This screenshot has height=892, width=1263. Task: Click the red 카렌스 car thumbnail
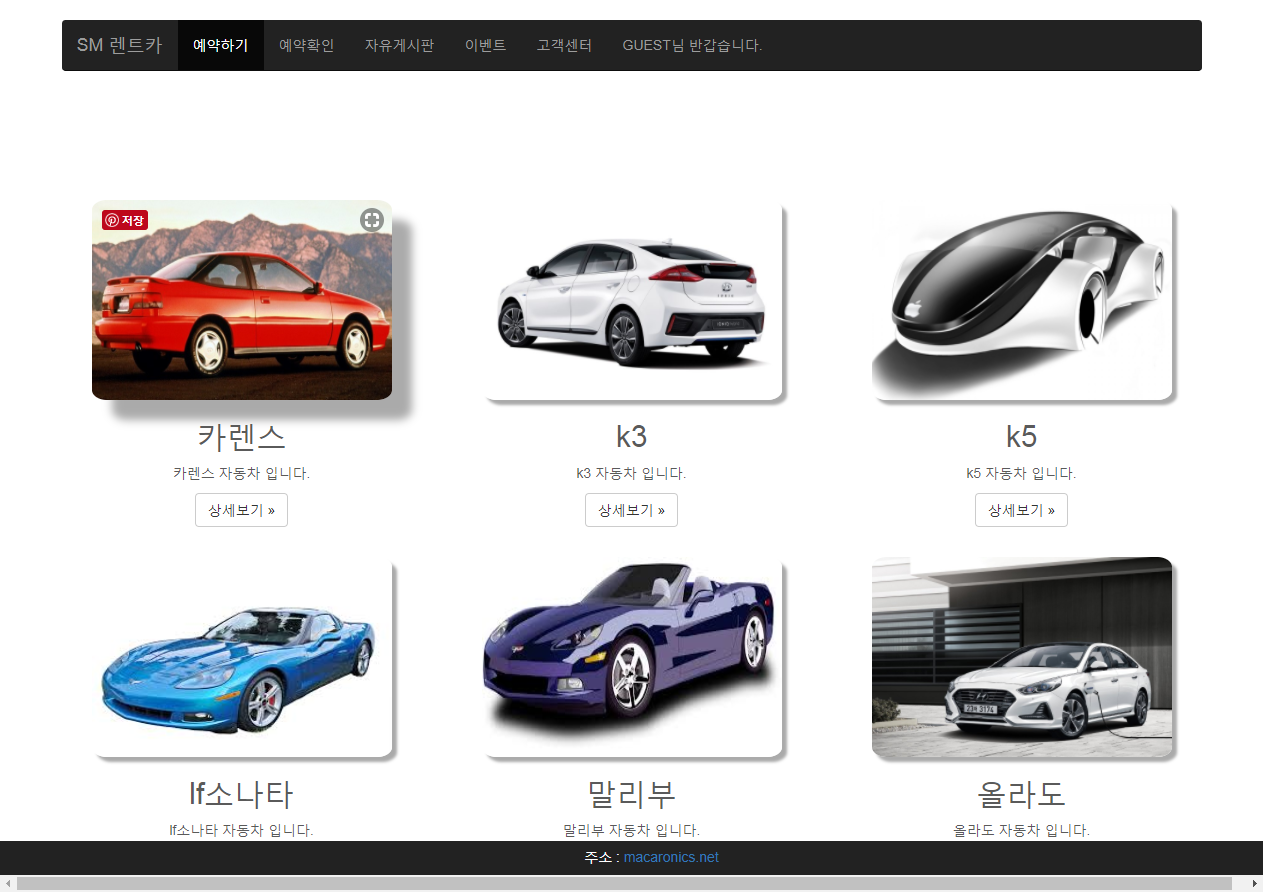242,300
